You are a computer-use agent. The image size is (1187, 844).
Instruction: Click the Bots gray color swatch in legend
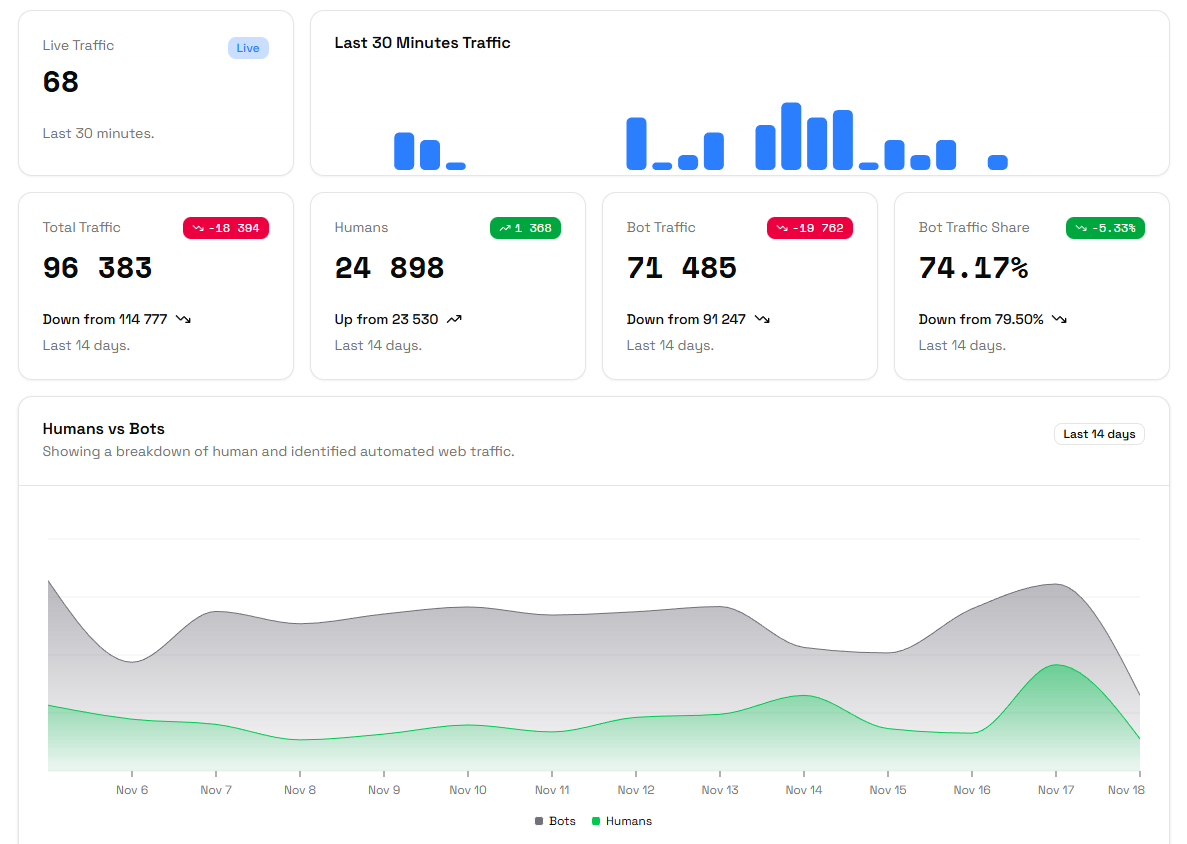[540, 821]
